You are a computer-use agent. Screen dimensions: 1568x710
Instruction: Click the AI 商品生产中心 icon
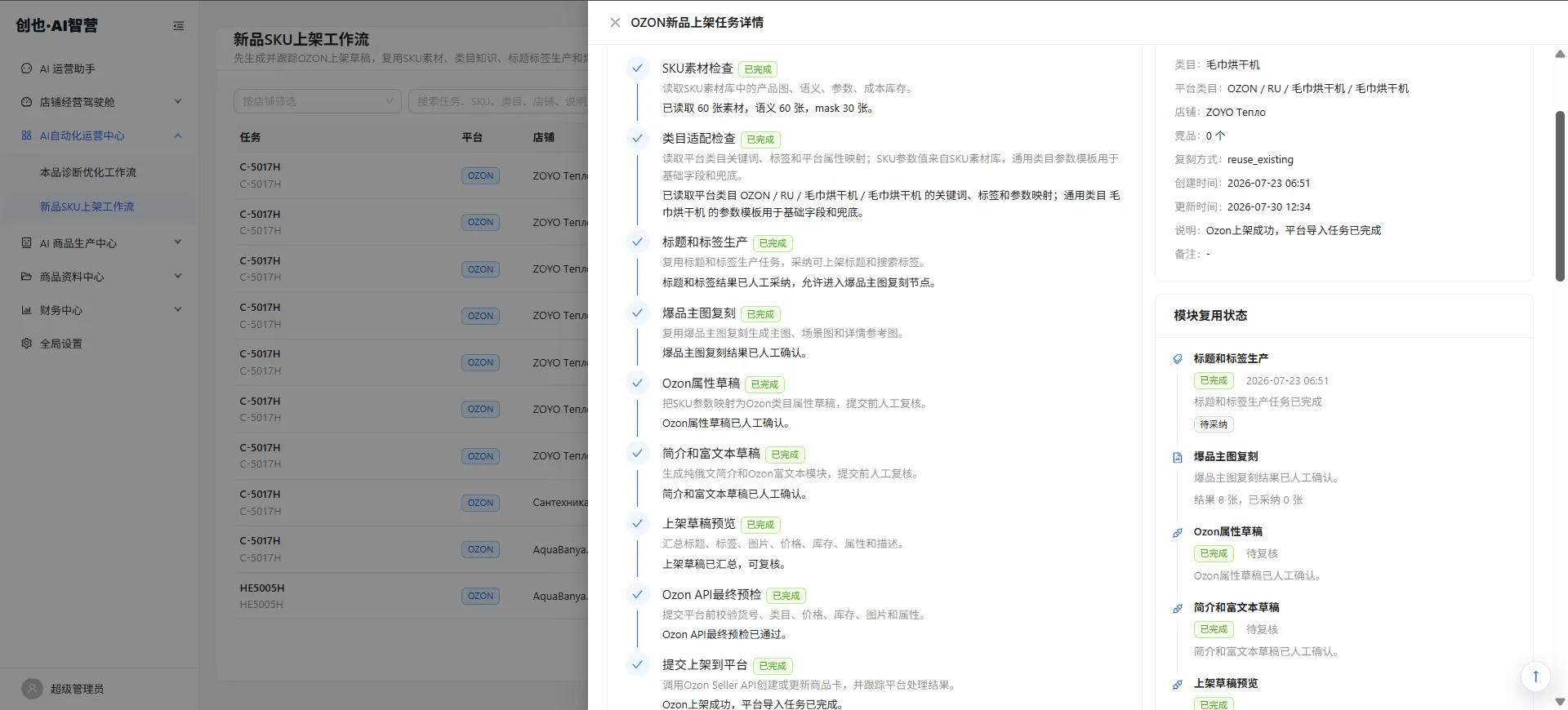26,242
